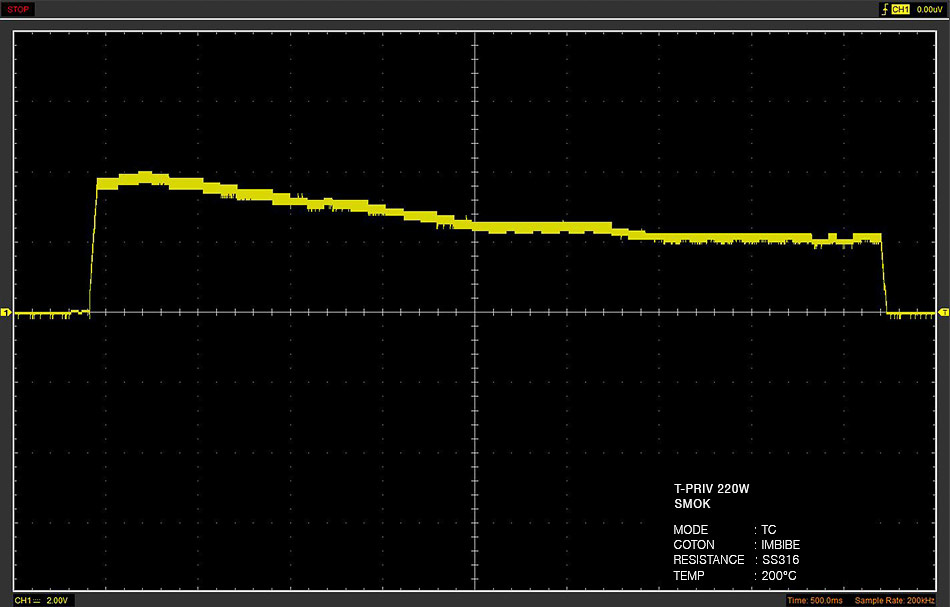Click the MODE label in annotation
Viewport: 950px width, 607px height.
691,529
